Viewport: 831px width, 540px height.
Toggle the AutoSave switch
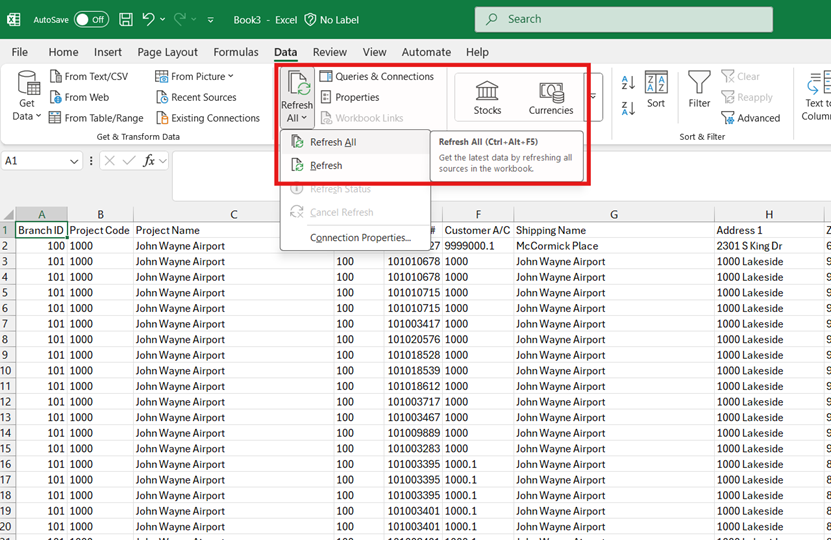tap(91, 20)
